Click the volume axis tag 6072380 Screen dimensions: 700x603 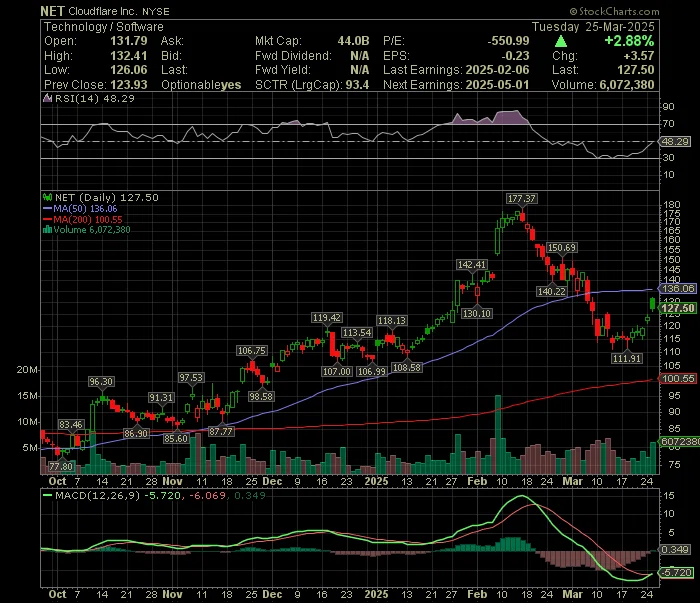pyautogui.click(x=680, y=441)
